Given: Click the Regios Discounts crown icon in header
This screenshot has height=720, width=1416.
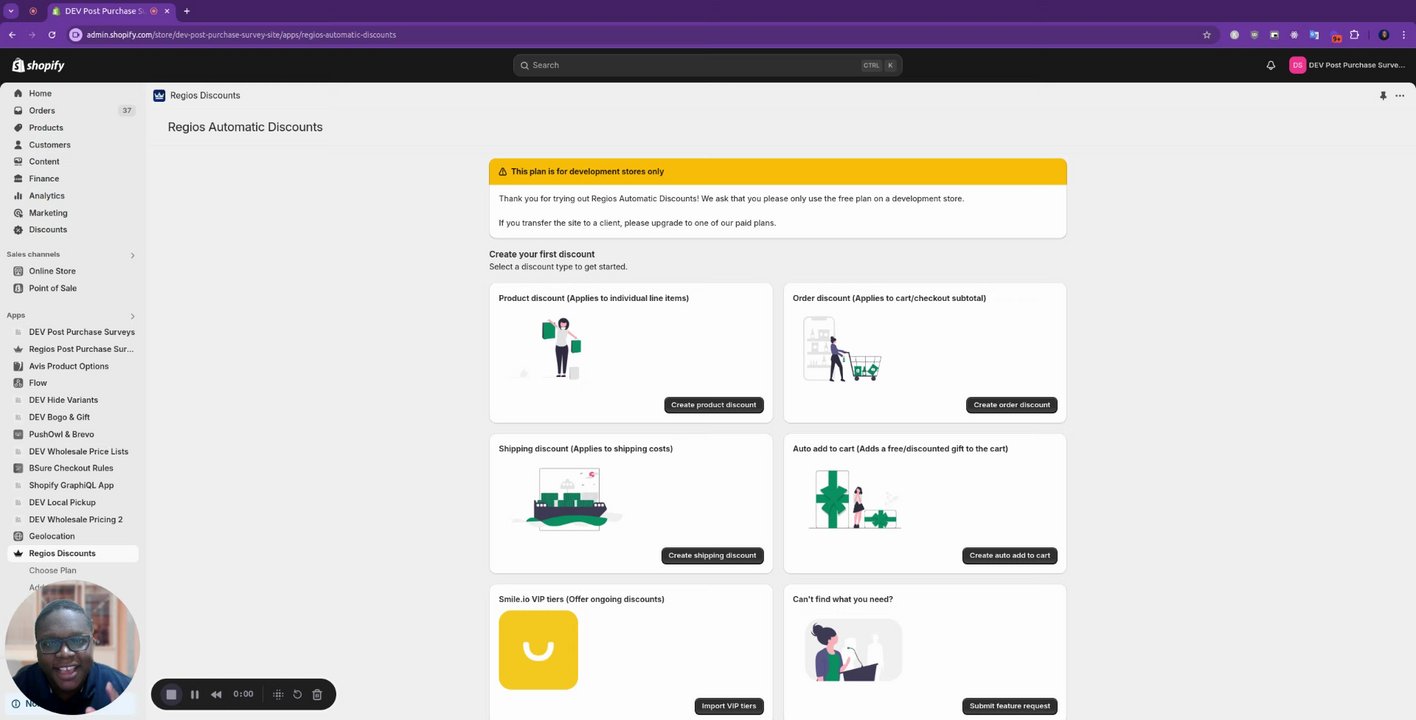Looking at the screenshot, I should click(159, 96).
